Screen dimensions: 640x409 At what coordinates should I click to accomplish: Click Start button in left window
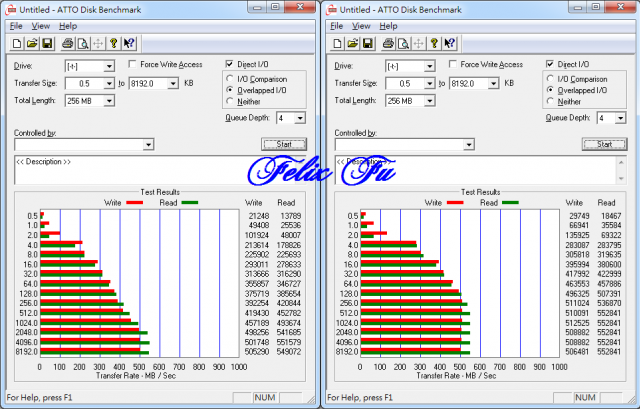coord(284,144)
